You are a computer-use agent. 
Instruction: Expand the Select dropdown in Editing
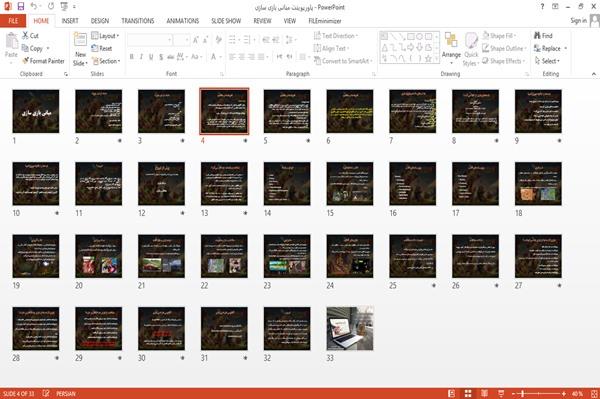click(x=548, y=61)
